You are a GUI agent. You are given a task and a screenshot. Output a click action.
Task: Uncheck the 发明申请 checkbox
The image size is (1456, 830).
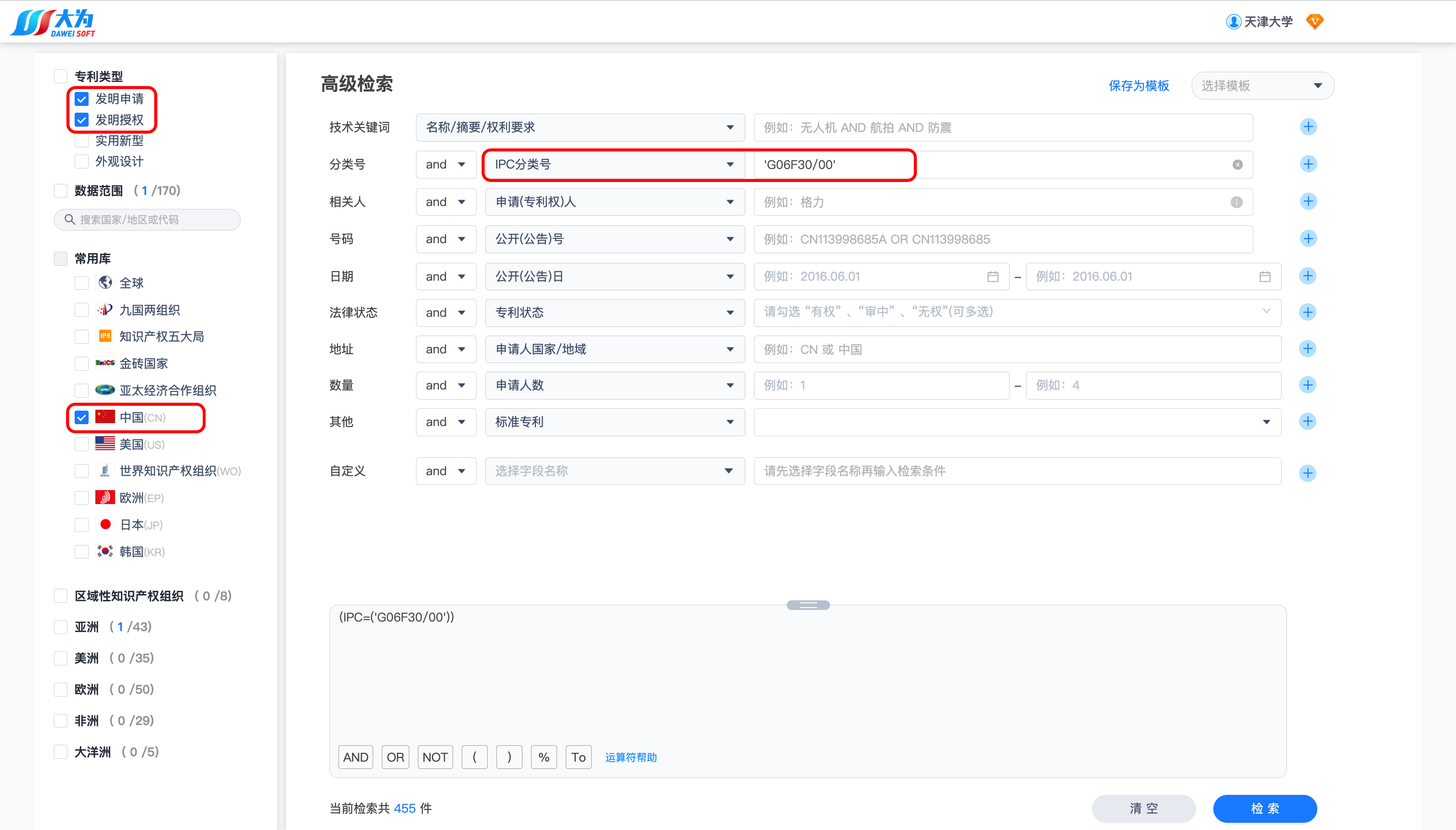click(x=81, y=99)
